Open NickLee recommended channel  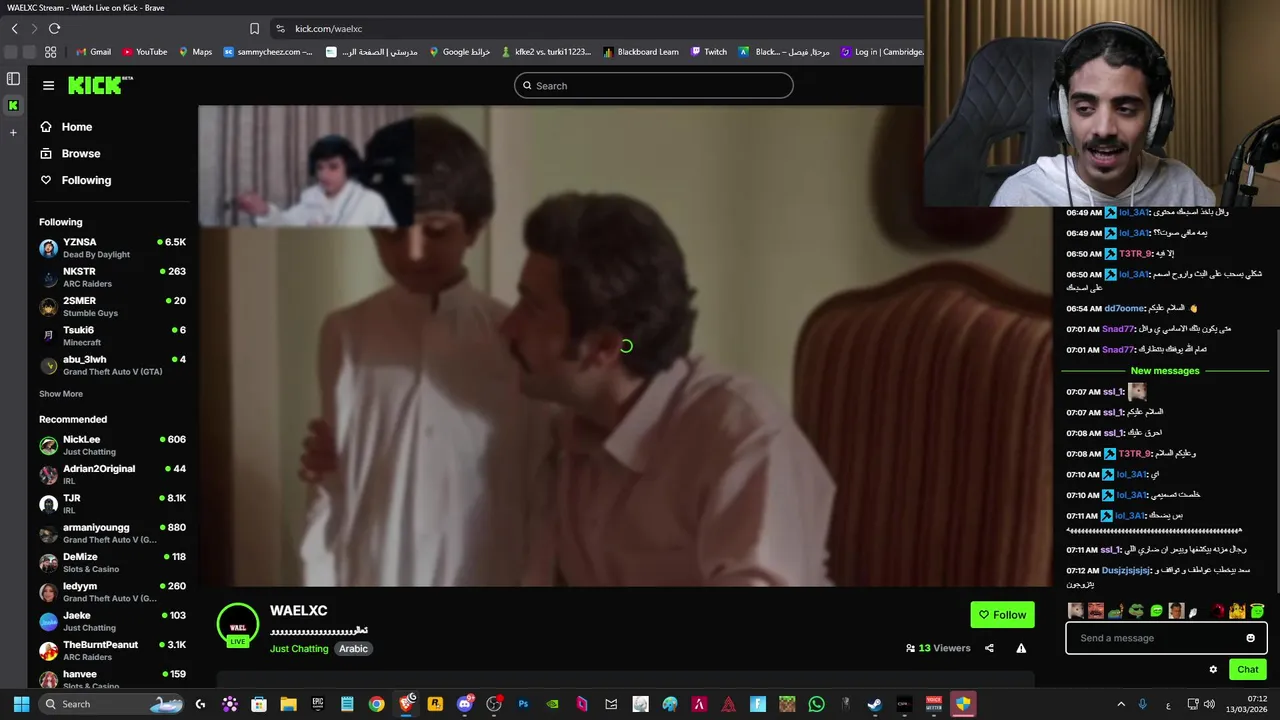pos(112,445)
